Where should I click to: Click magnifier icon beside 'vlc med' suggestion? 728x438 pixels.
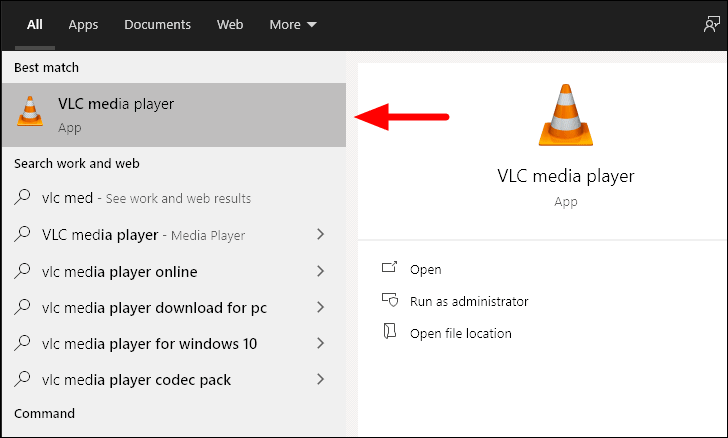click(22, 197)
